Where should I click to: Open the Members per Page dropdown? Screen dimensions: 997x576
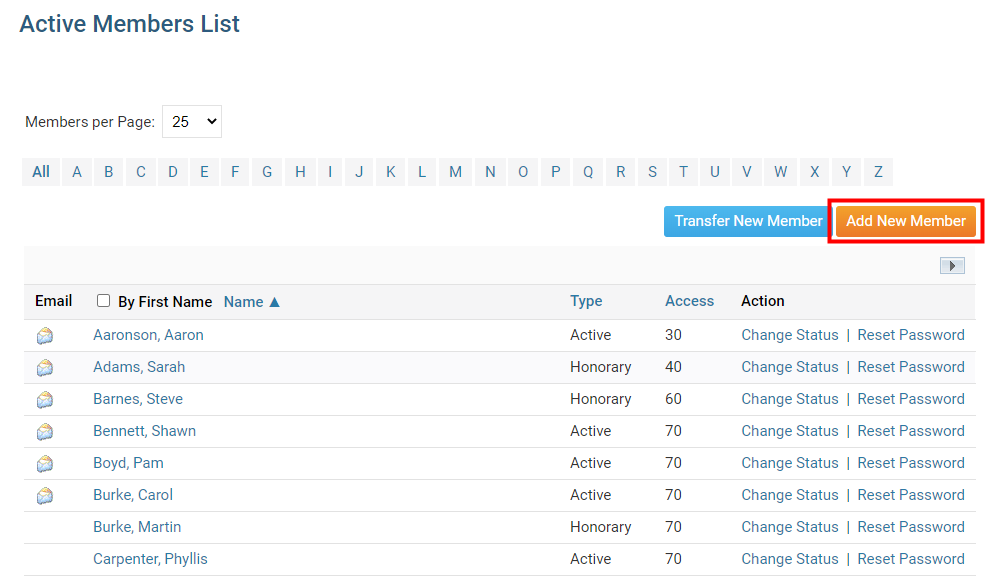coord(192,122)
